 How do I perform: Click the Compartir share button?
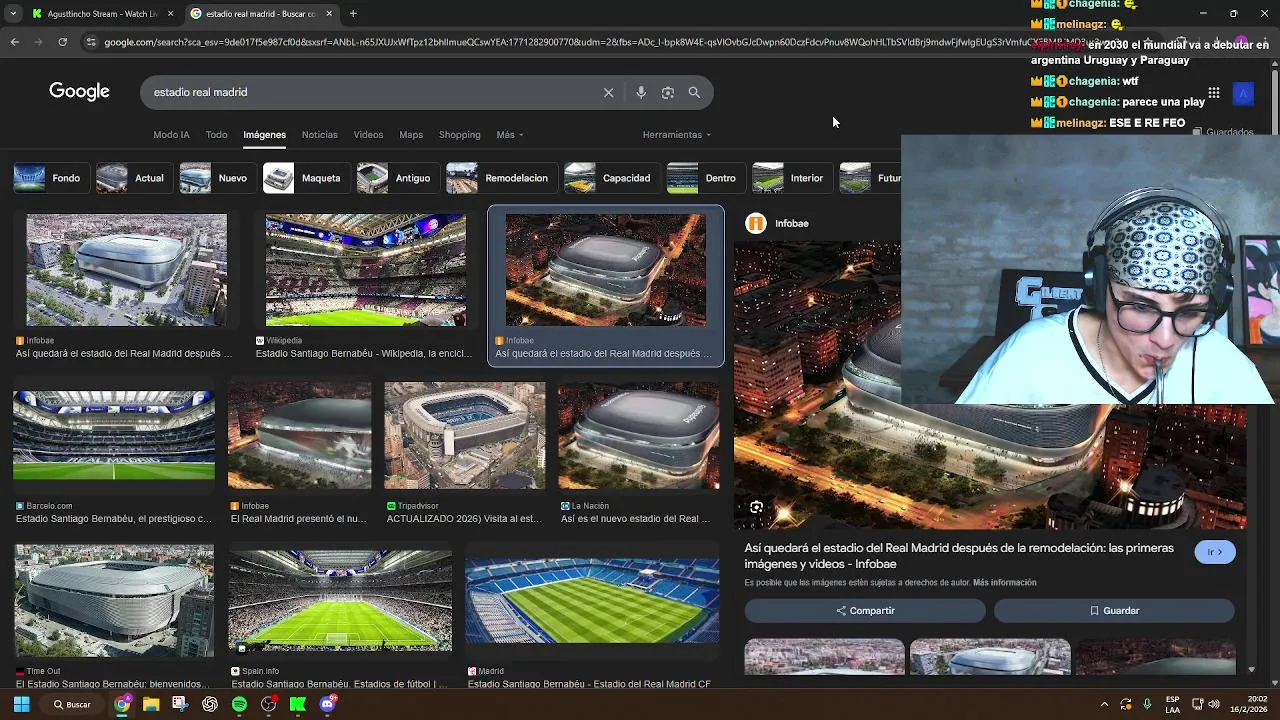point(865,610)
